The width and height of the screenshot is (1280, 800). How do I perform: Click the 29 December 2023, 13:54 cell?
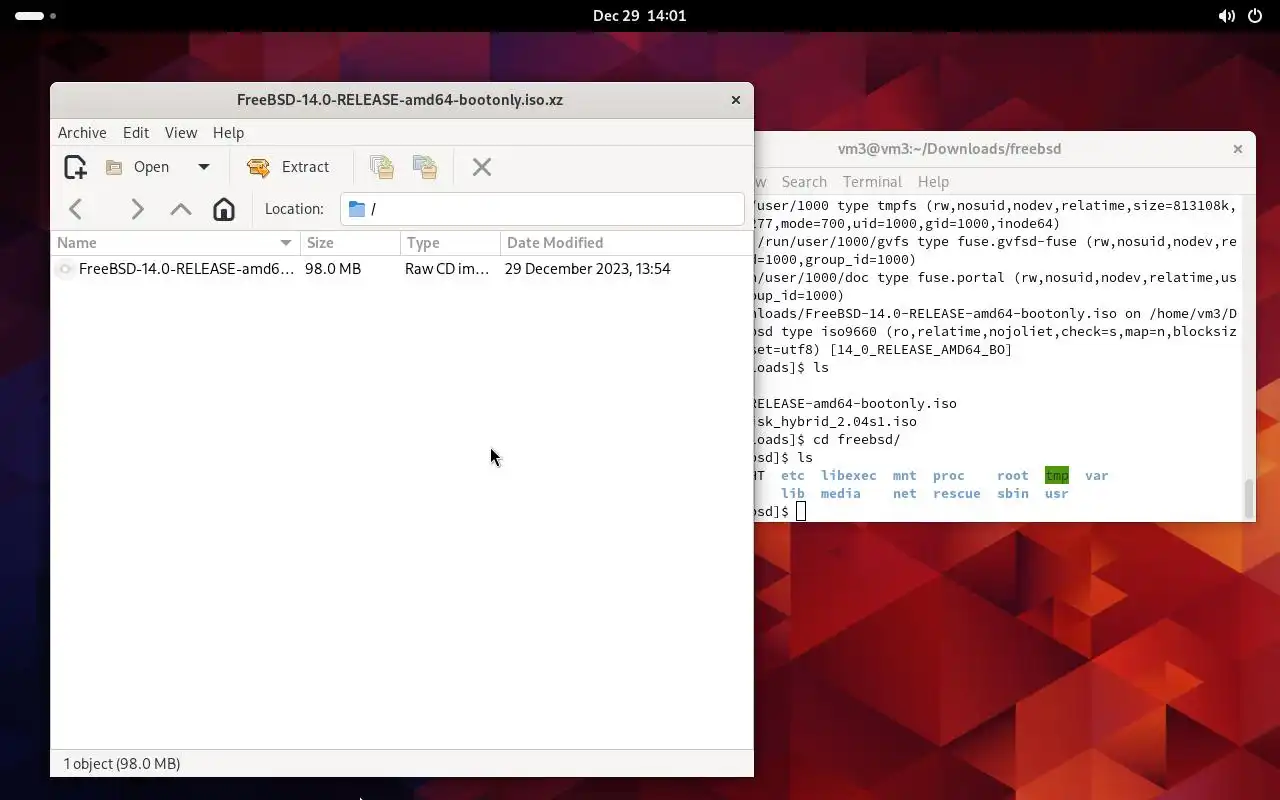587,269
